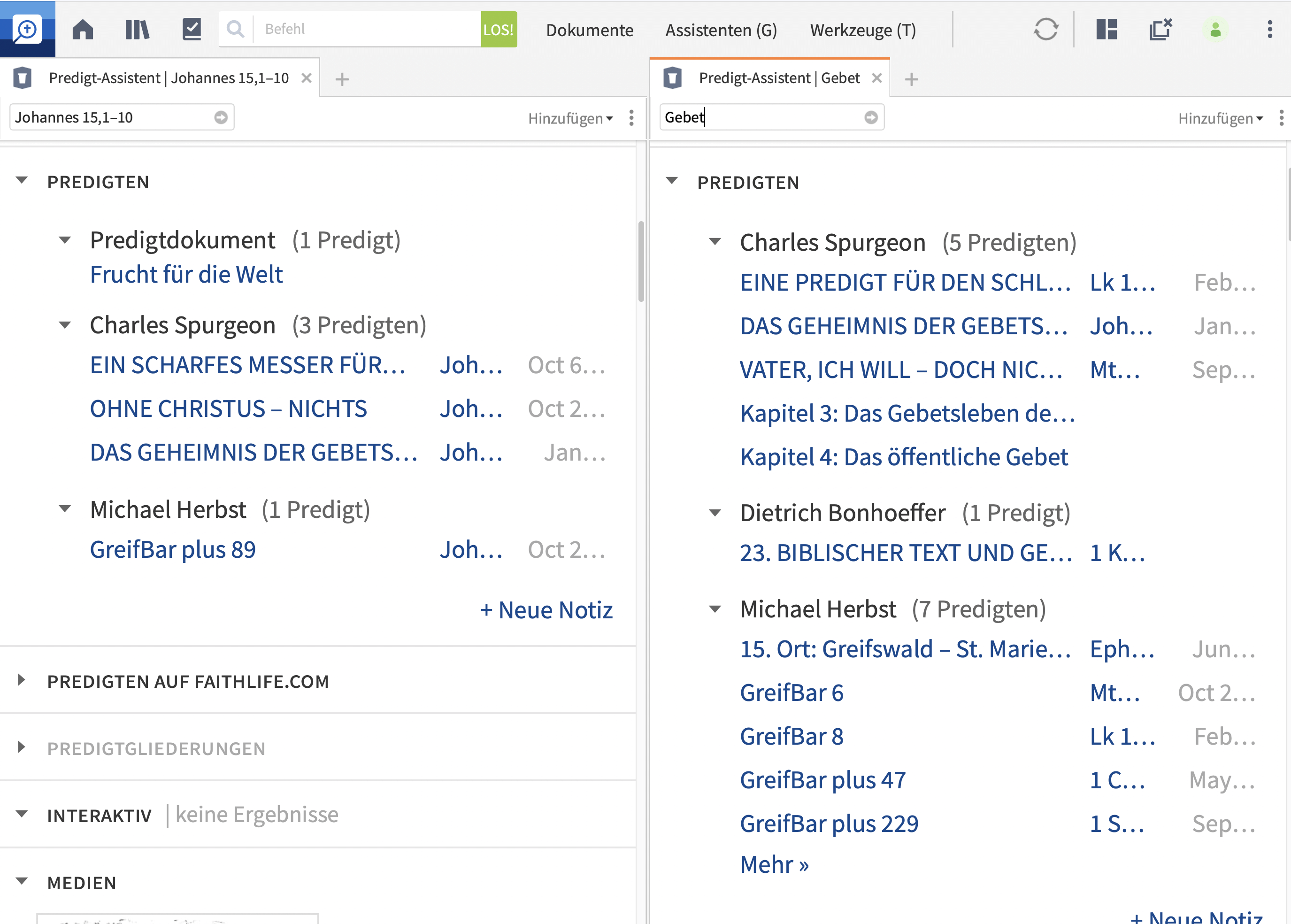The height and width of the screenshot is (924, 1291).
Task: Open right panel Hinzufügen dropdown
Action: click(x=1221, y=118)
